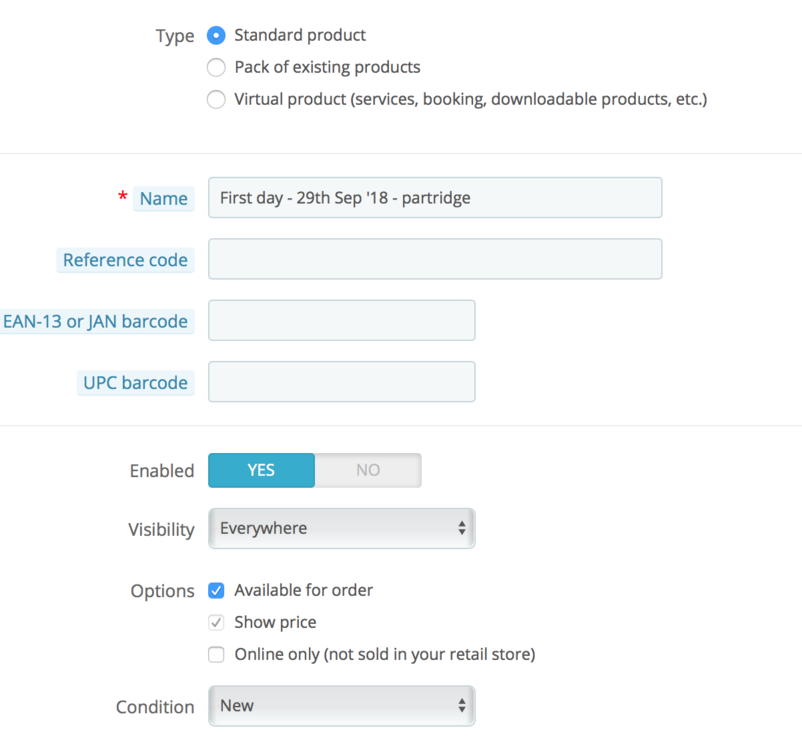This screenshot has height=750, width=802.
Task: Open the Visibility dropdown
Action: 341,528
